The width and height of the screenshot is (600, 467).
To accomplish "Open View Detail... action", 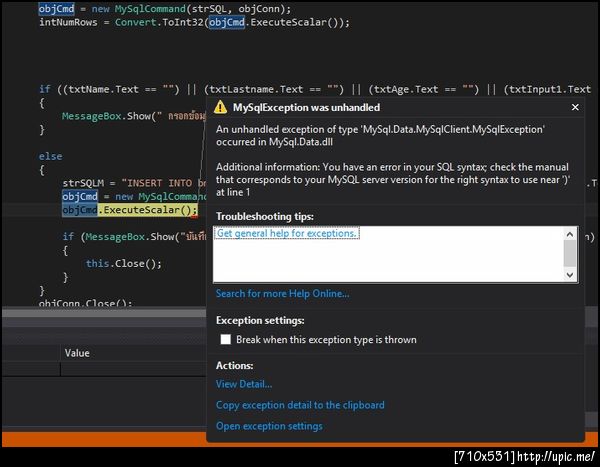I will click(x=244, y=384).
